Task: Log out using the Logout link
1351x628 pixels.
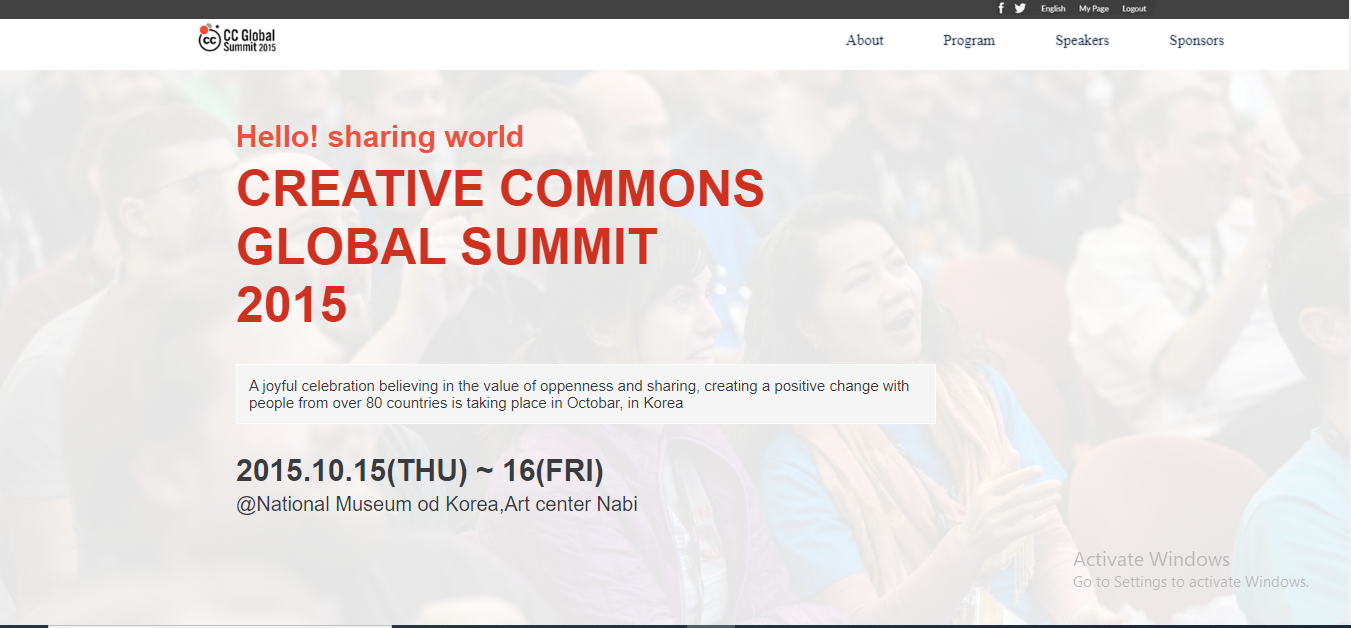Action: [x=1134, y=9]
